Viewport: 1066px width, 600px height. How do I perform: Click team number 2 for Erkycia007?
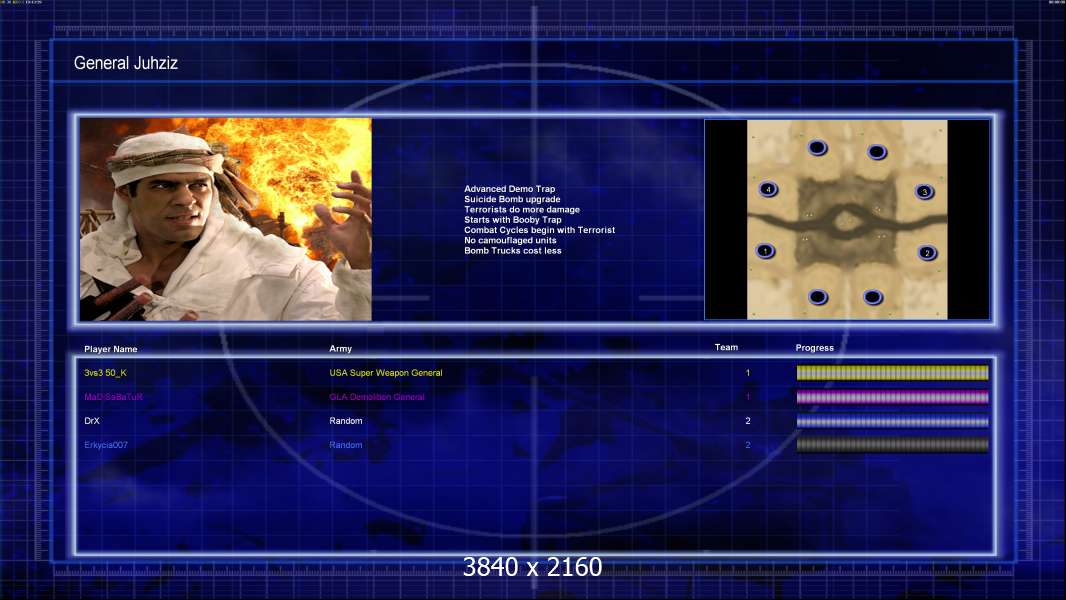click(748, 445)
